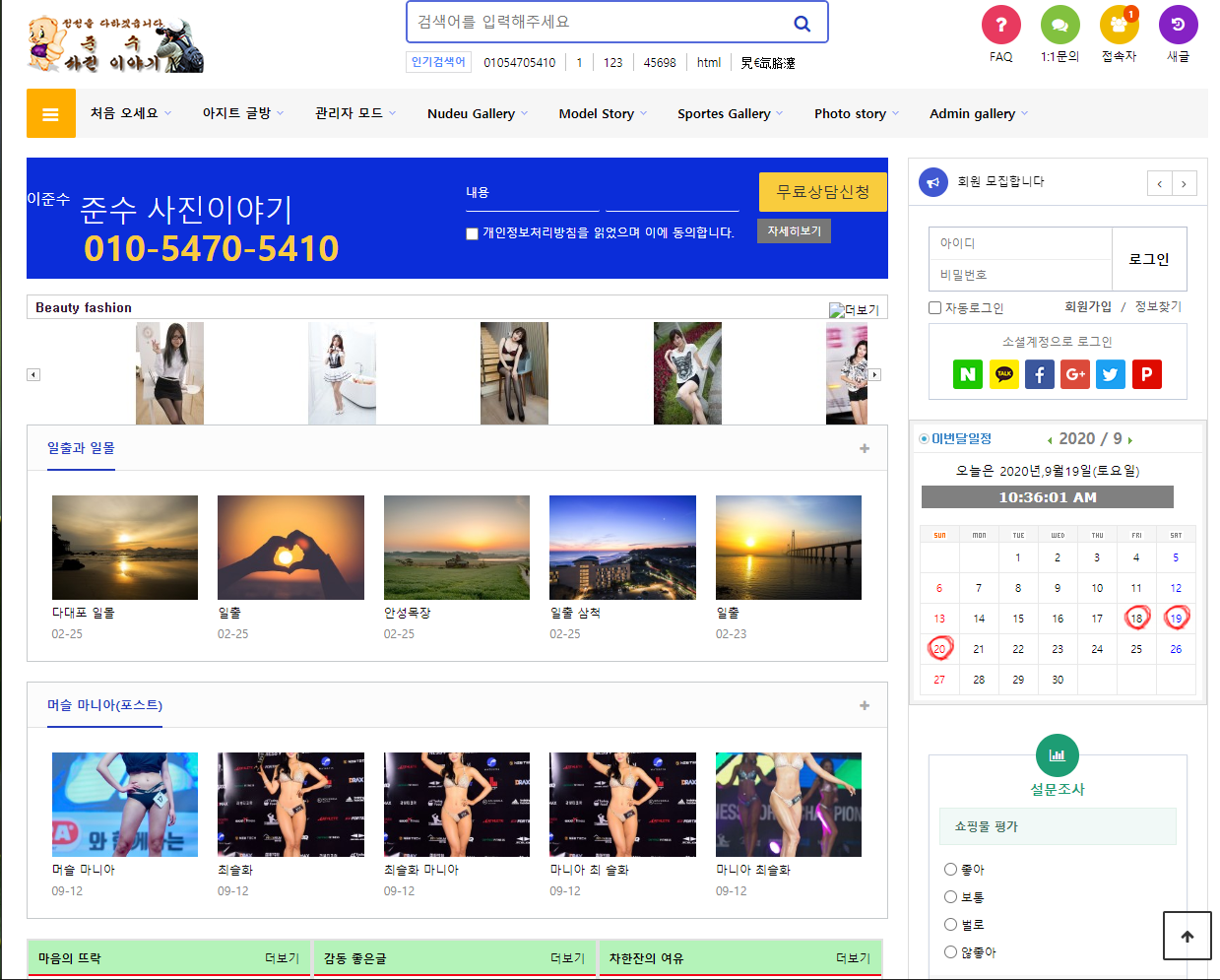Click the orange hamburger menu icon
This screenshot has width=1220, height=980.
[x=50, y=114]
